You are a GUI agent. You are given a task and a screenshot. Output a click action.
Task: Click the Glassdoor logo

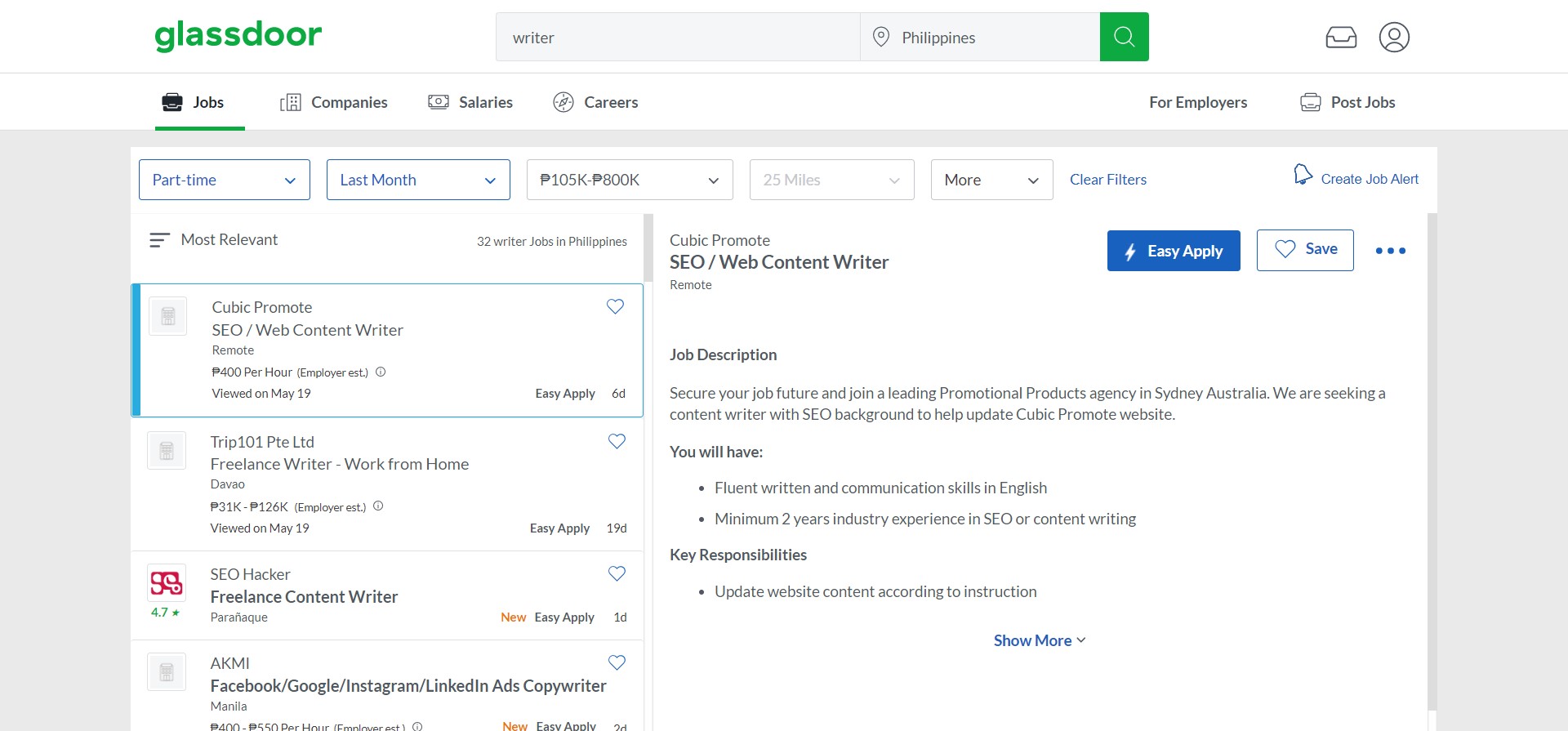coord(238,35)
